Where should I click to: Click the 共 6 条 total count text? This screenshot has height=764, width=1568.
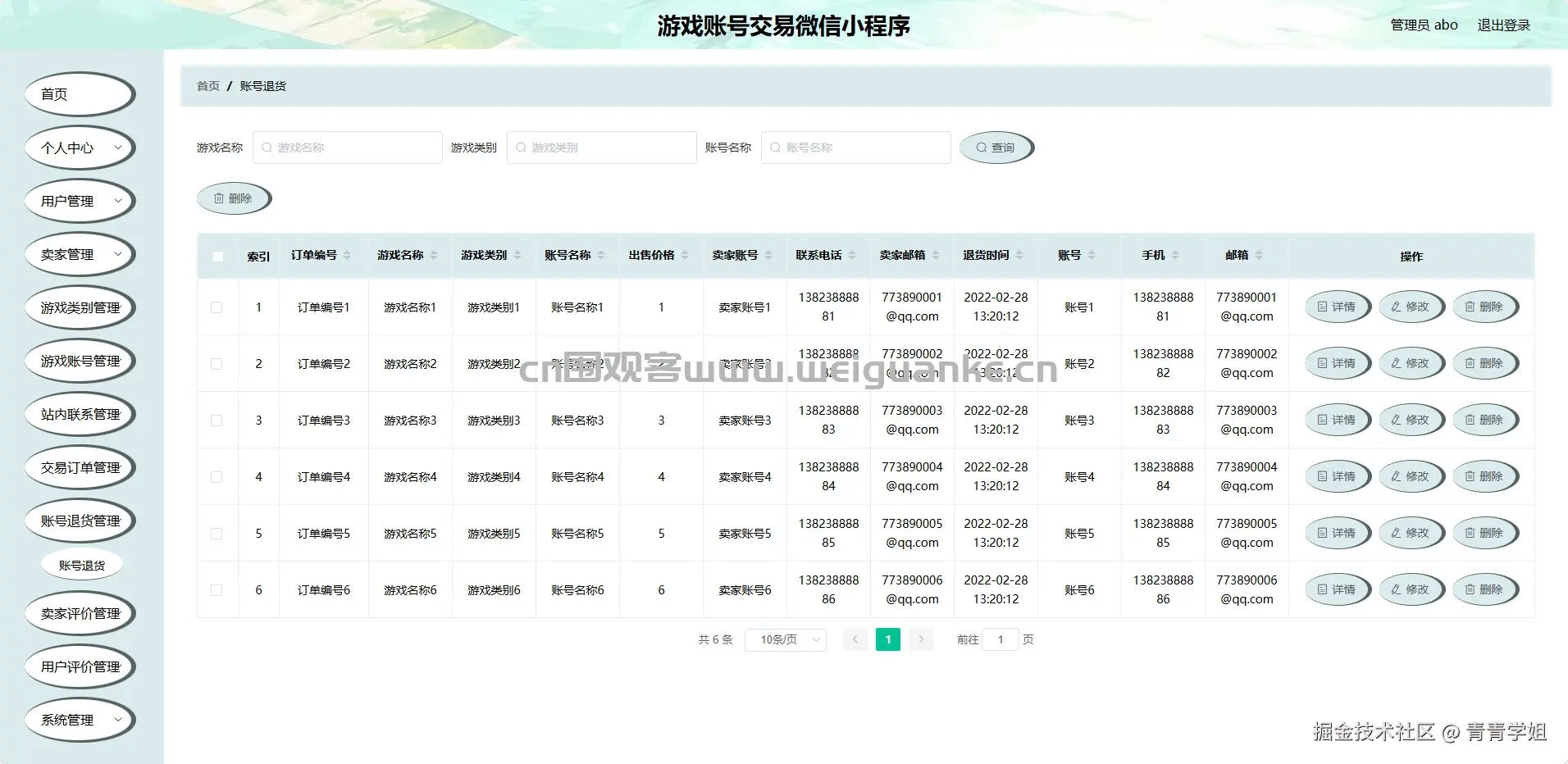click(715, 639)
